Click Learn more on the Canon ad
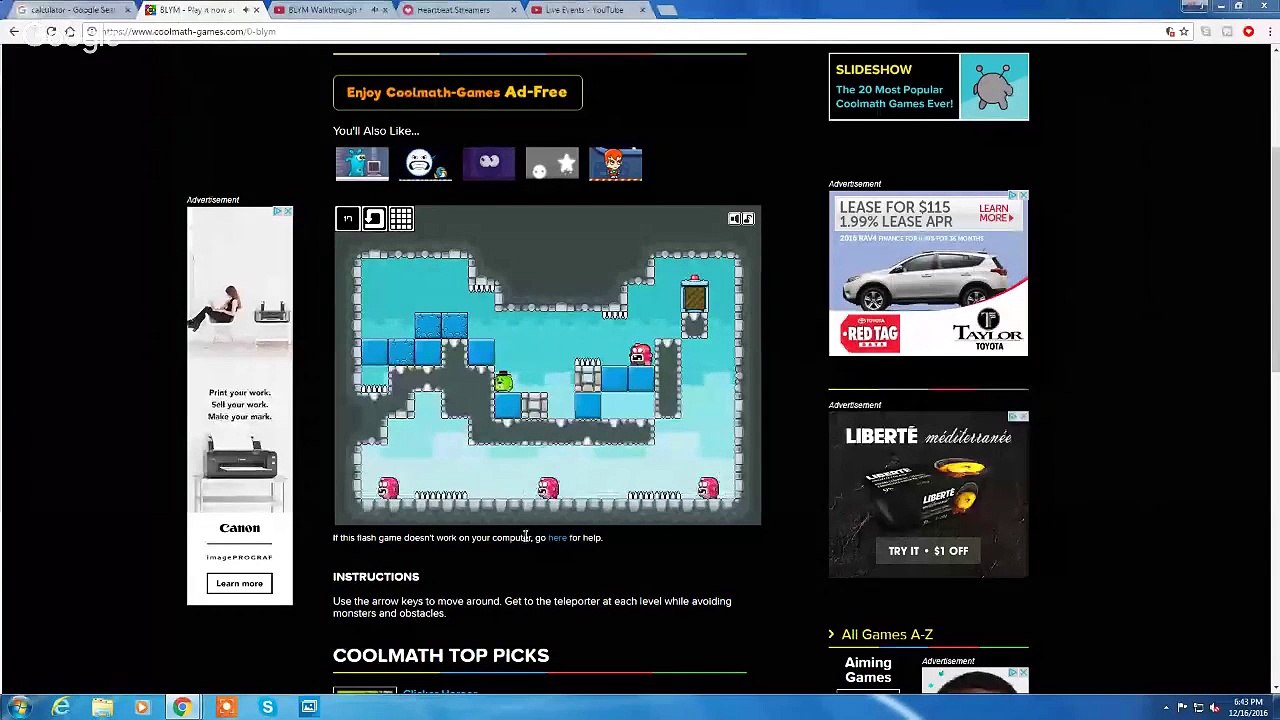 (x=239, y=583)
